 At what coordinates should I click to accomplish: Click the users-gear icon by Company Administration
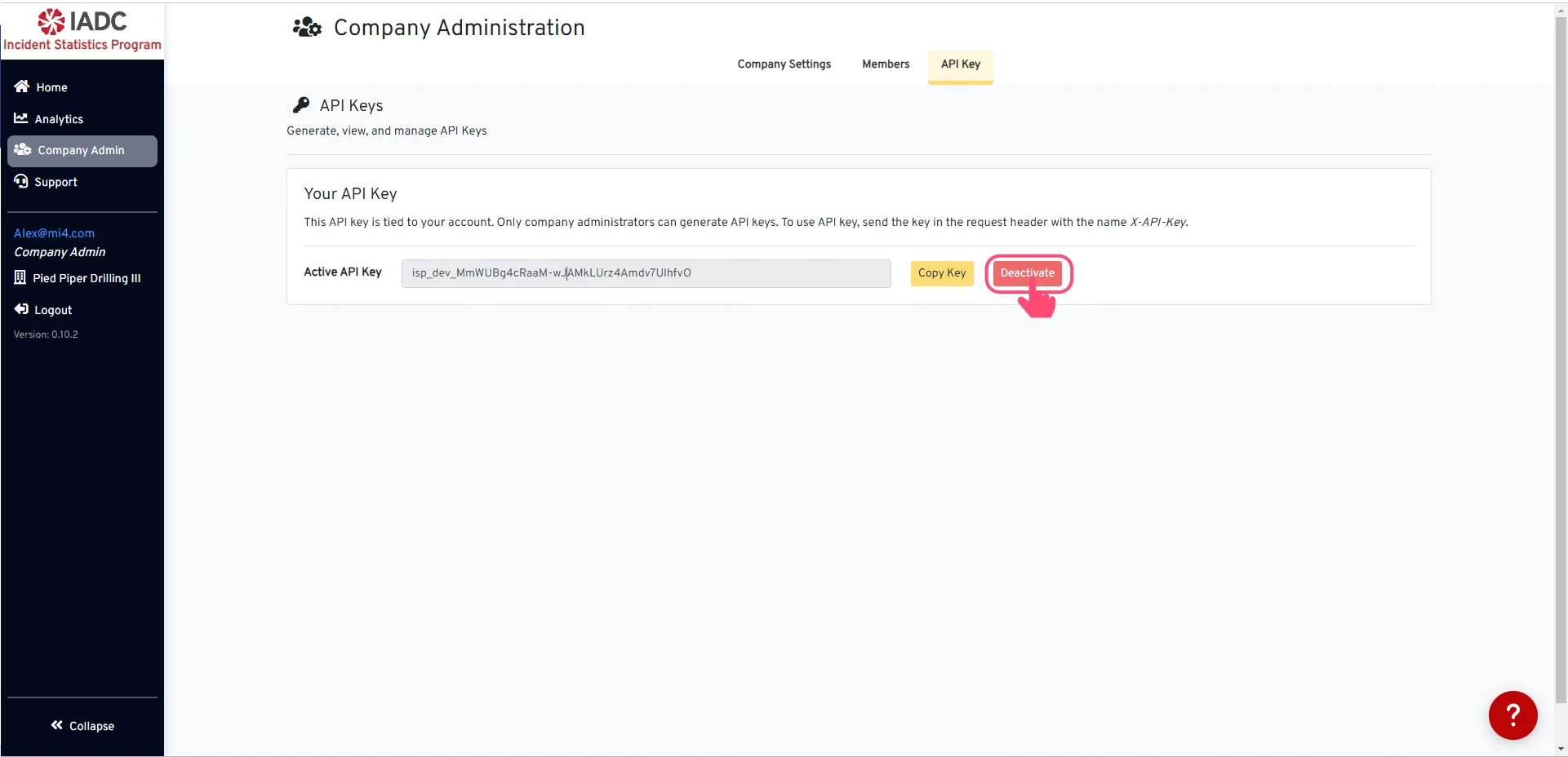pyautogui.click(x=307, y=28)
